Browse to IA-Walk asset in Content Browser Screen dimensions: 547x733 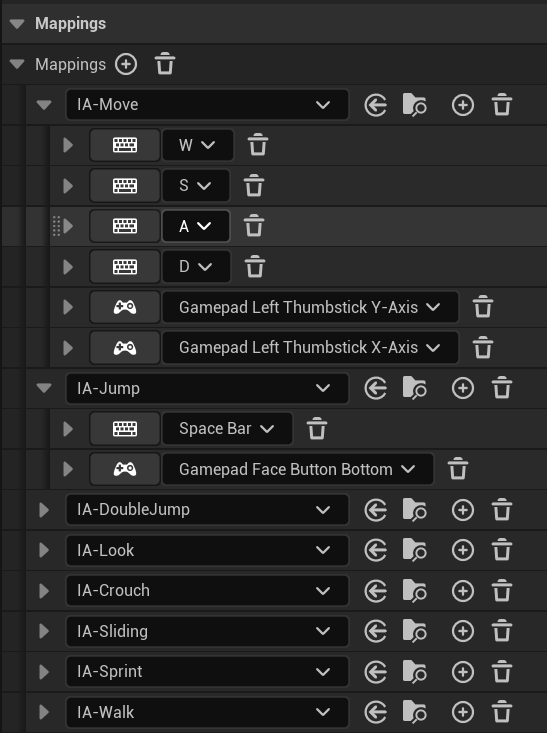pos(415,712)
